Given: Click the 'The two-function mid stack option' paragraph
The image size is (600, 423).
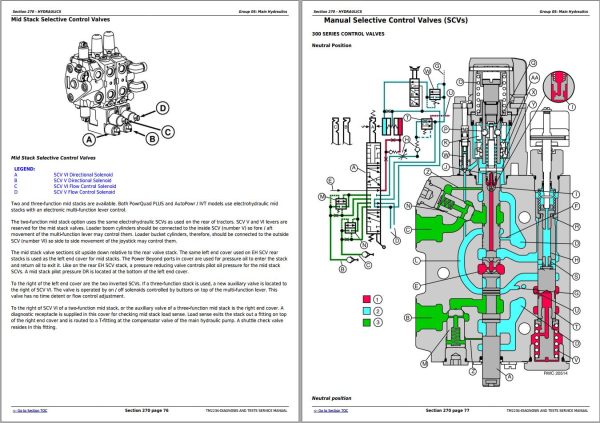Looking at the screenshot, I should (x=150, y=231).
